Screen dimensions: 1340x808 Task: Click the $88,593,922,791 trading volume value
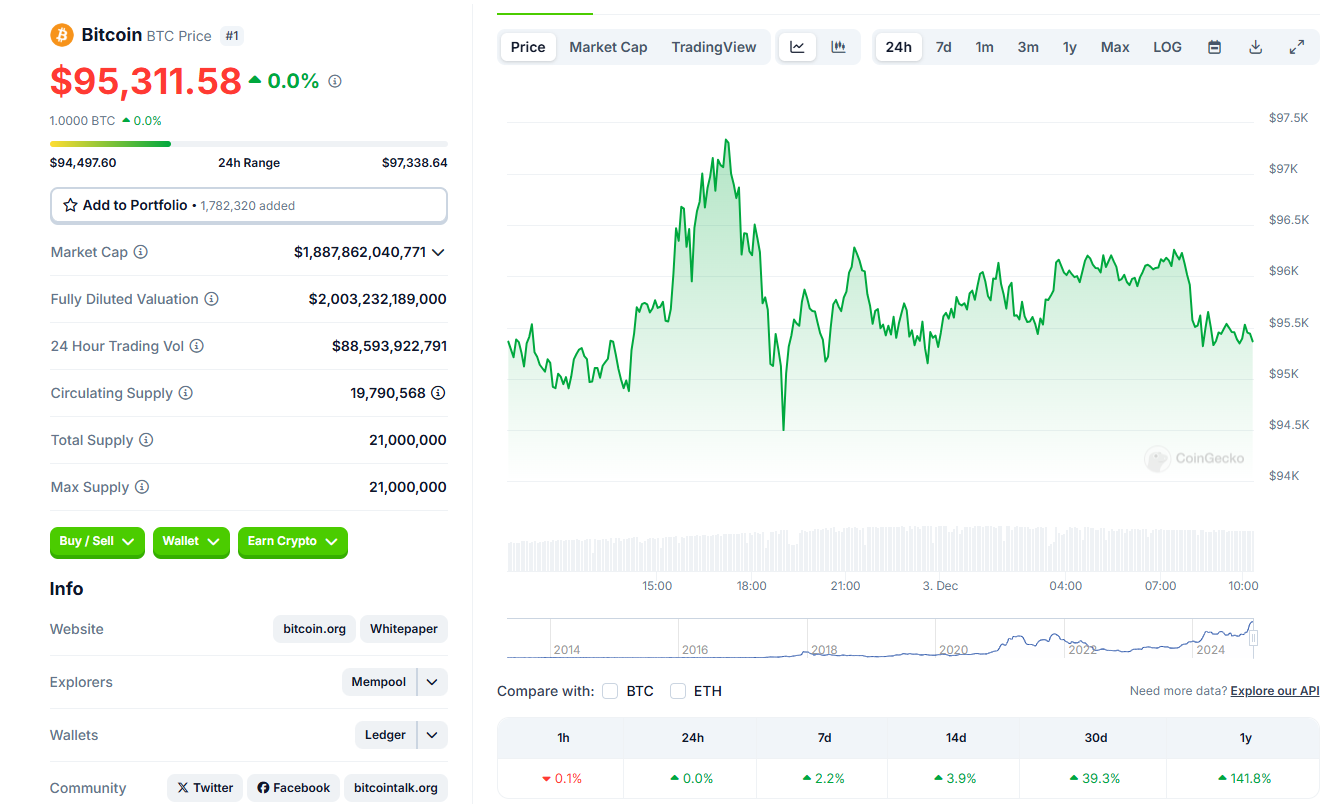tap(389, 346)
